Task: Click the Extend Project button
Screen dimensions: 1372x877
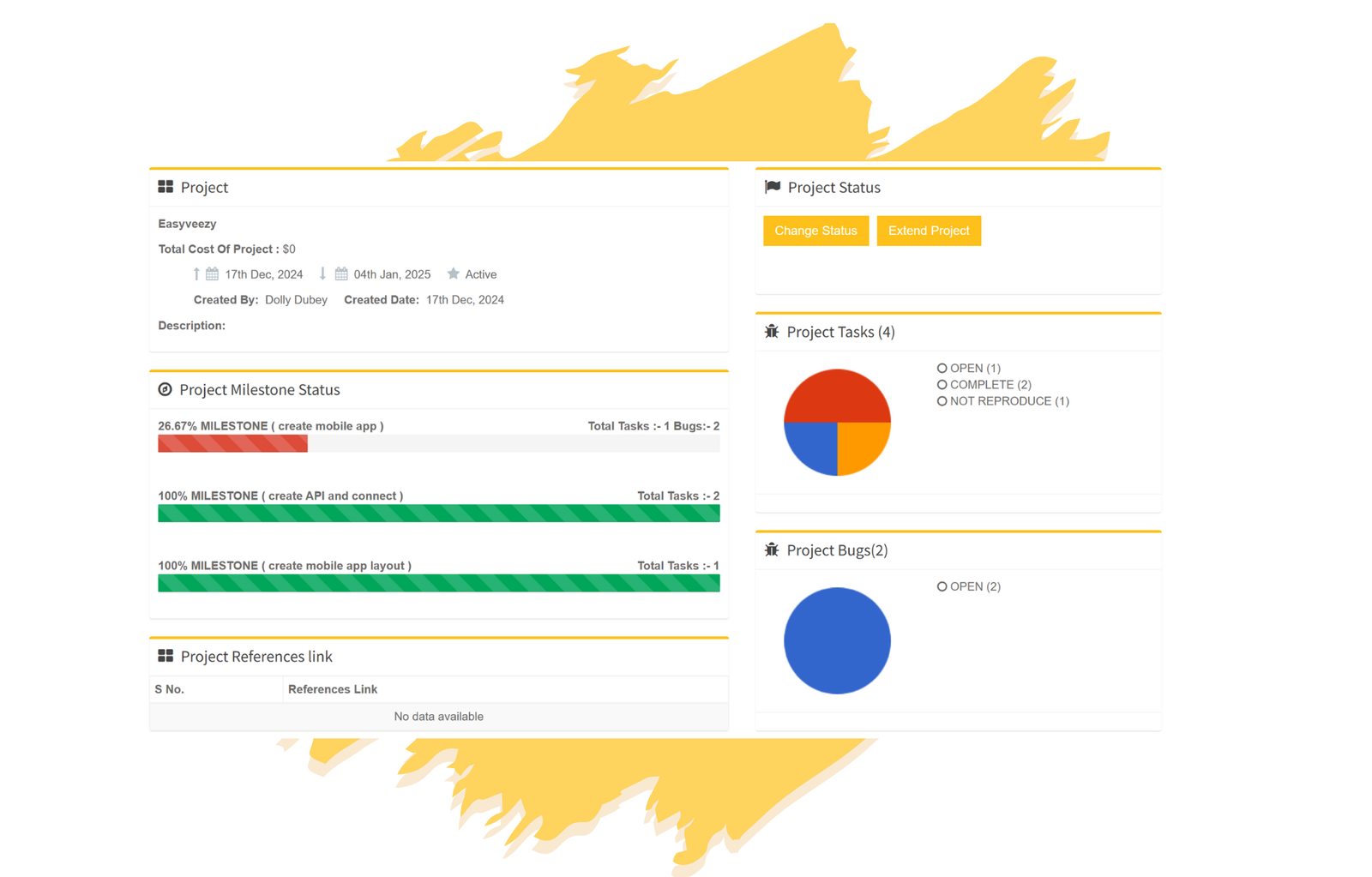Action: coord(929,231)
